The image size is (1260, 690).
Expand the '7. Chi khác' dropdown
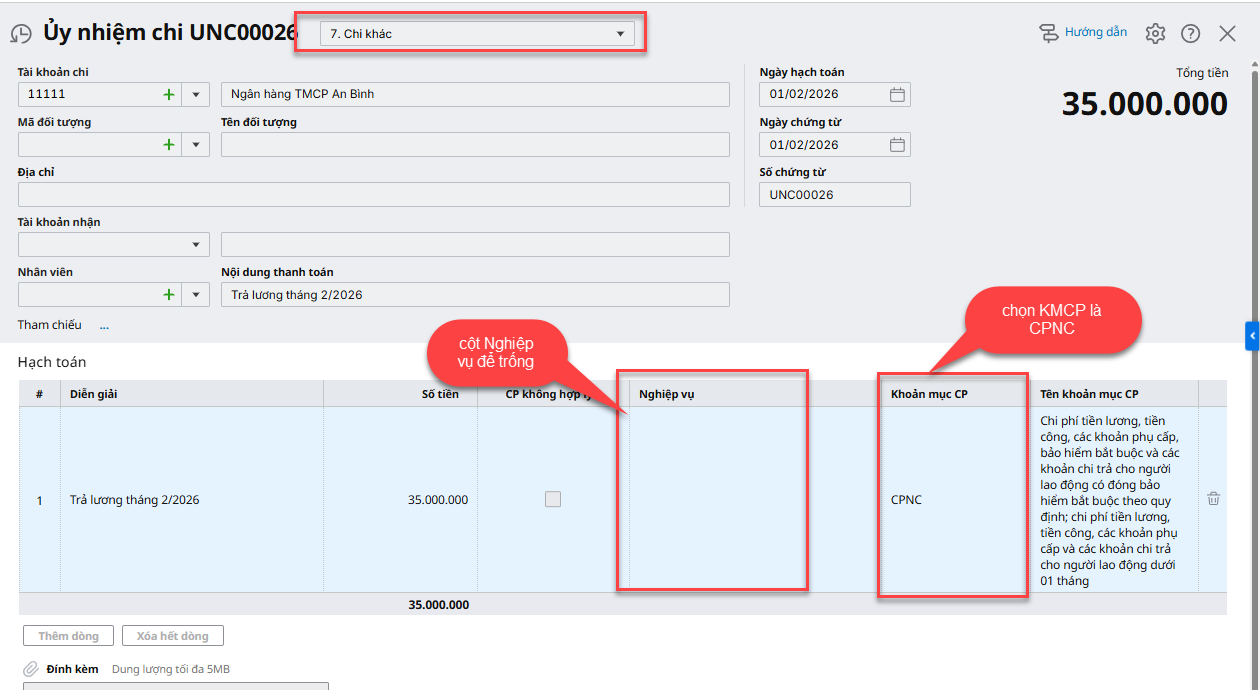coord(619,34)
